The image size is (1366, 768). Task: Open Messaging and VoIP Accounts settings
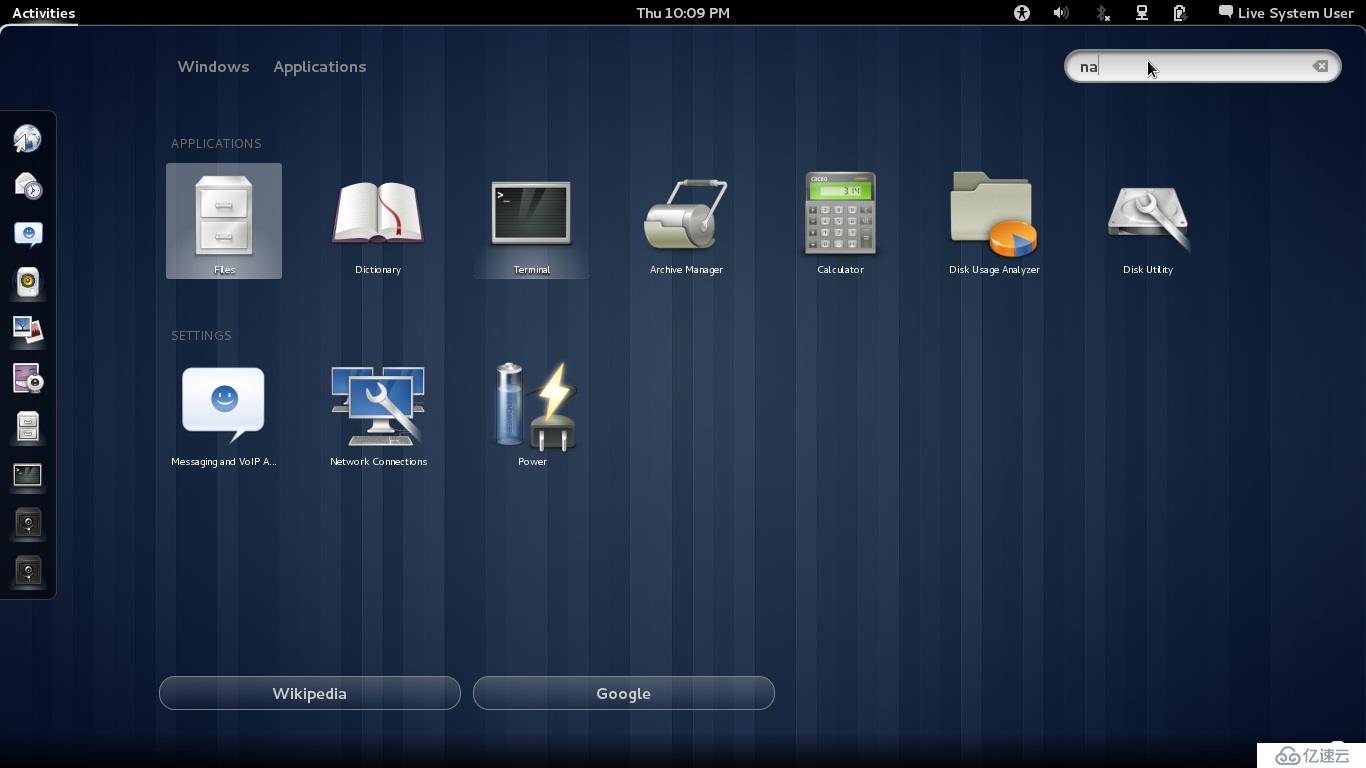point(224,413)
